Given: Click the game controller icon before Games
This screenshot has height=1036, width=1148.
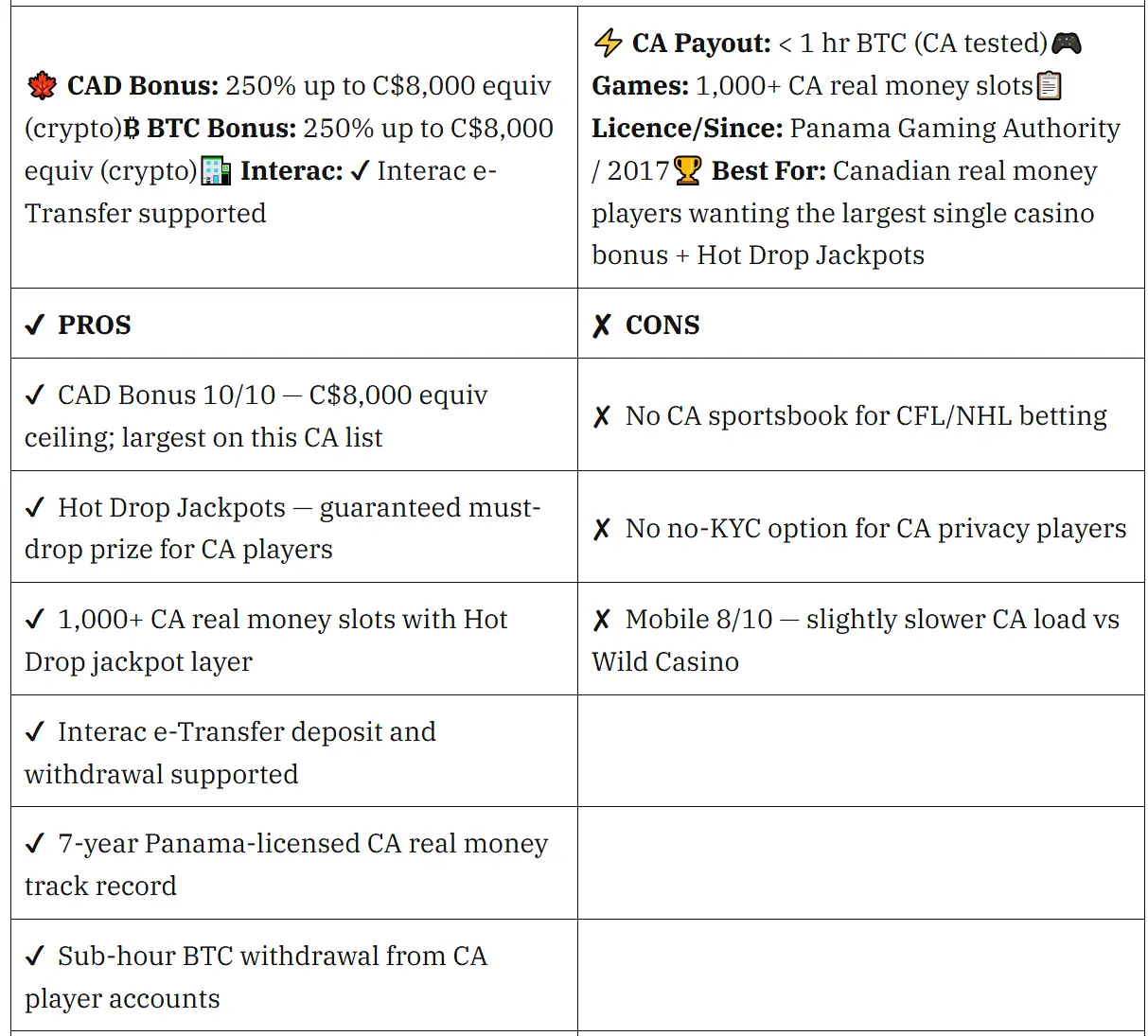Looking at the screenshot, I should pos(1067,44).
